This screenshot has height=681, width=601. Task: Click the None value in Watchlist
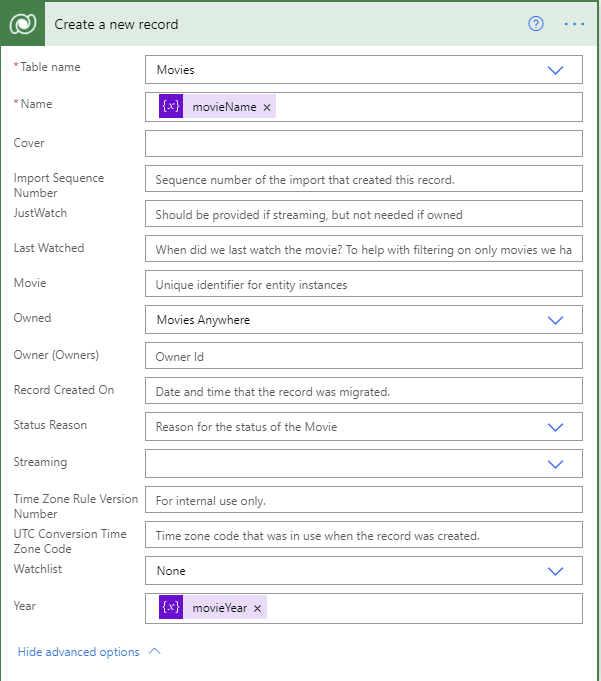click(x=171, y=571)
